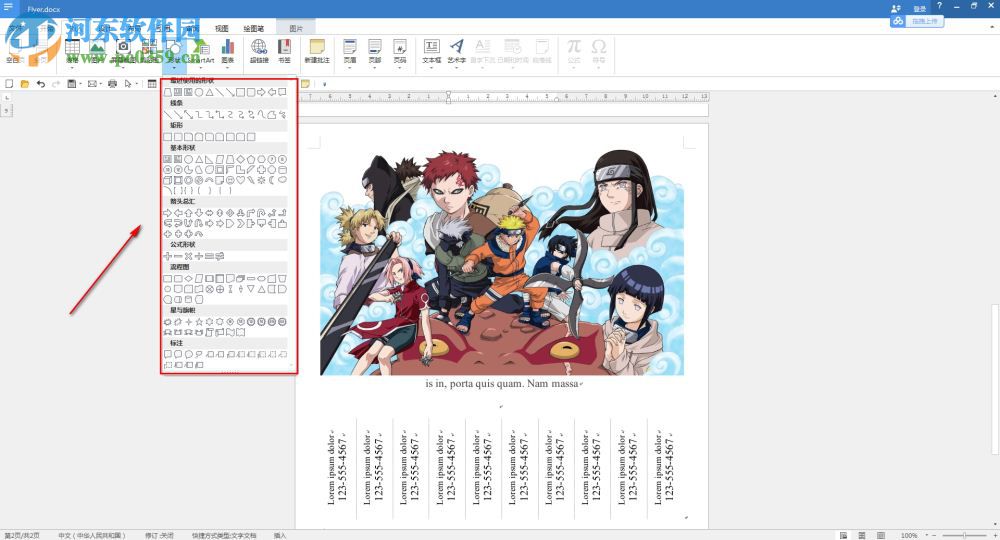The width and height of the screenshot is (1000, 540).
Task: Select the smiley face shape
Action: point(230,180)
